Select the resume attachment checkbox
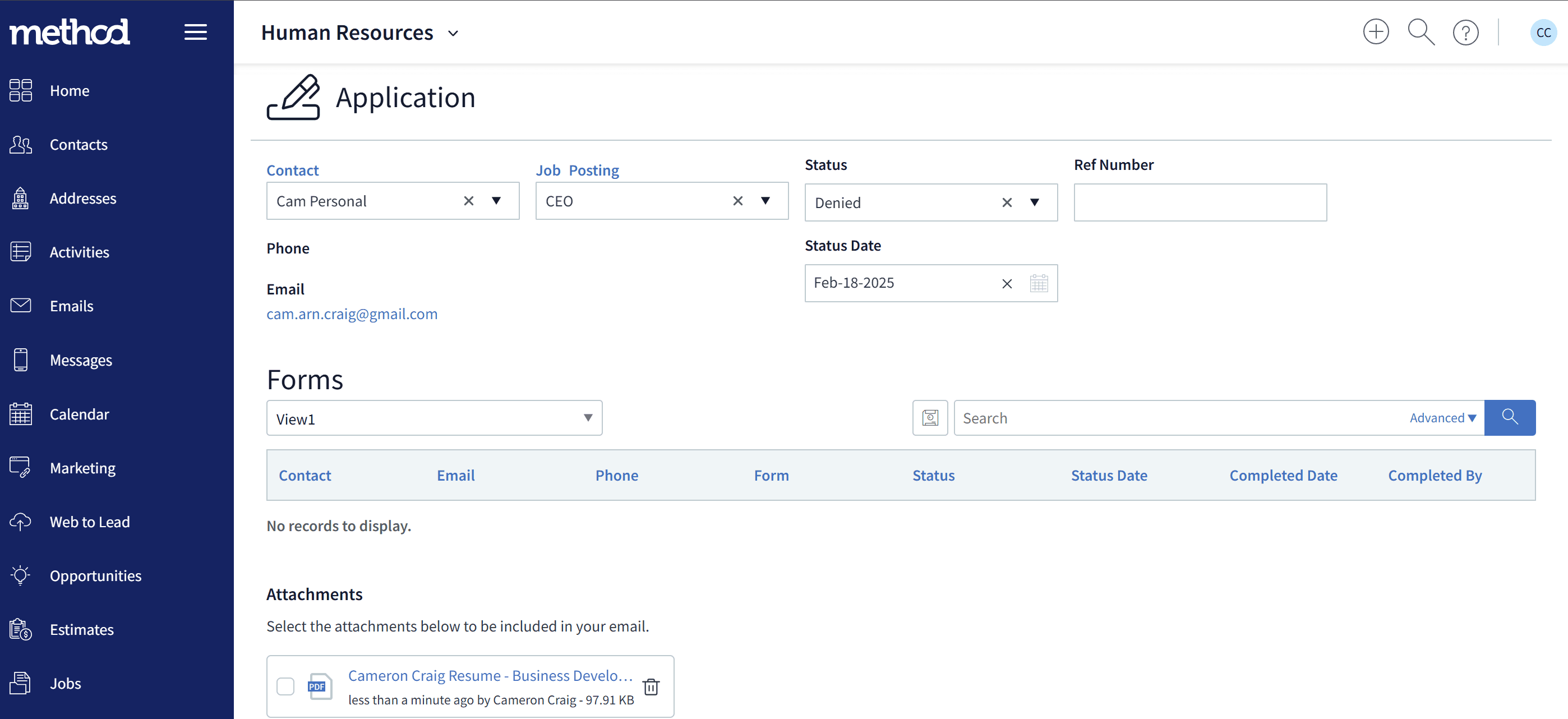Screen dimensions: 1568x719 coord(285,686)
